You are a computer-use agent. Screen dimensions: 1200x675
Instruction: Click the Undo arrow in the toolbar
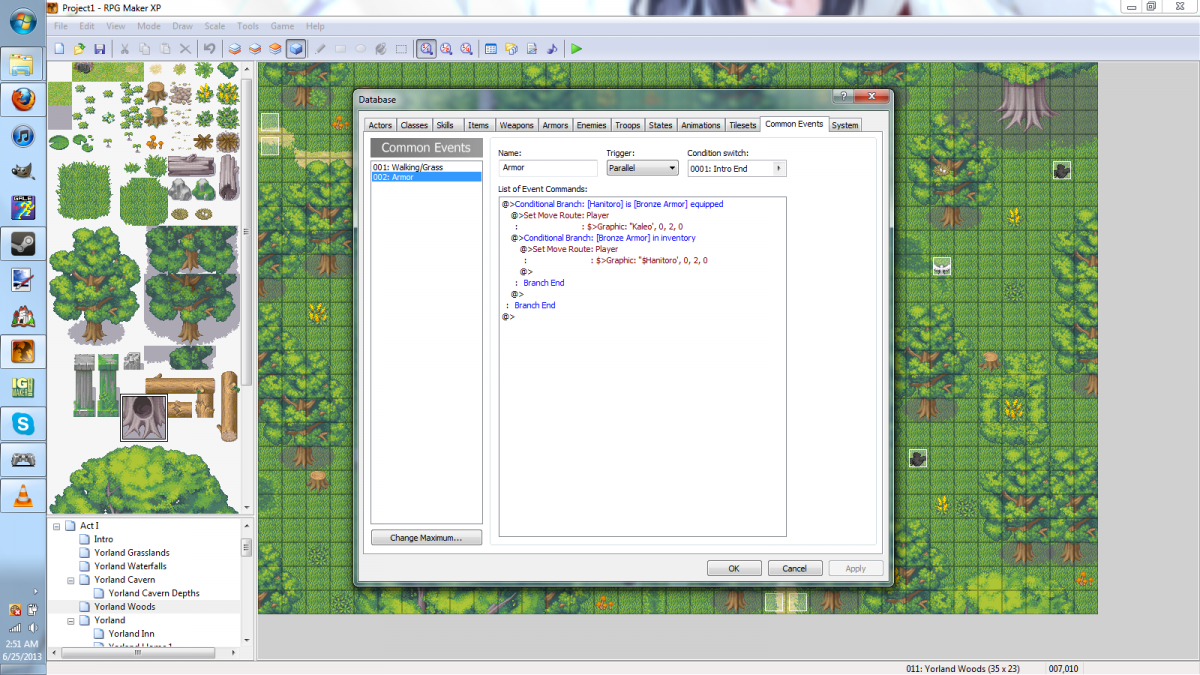209,48
